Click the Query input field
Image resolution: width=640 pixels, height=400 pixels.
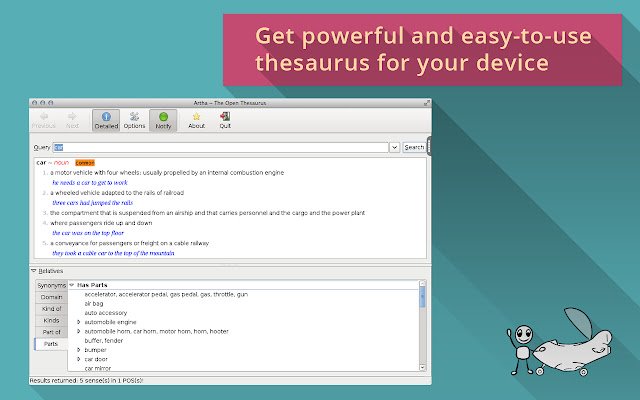point(220,147)
